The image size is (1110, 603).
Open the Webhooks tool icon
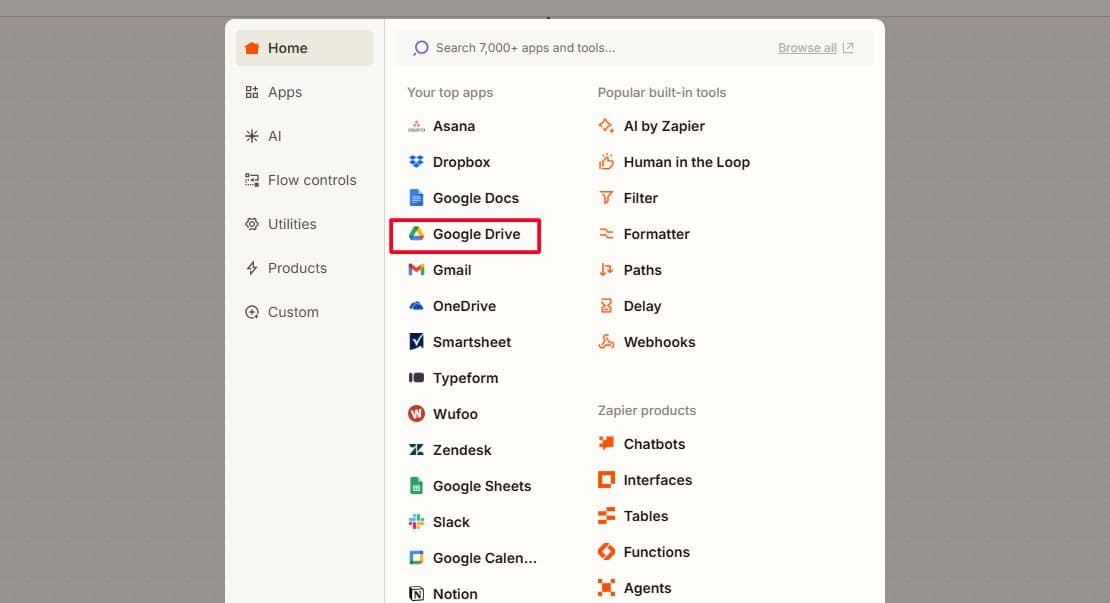tap(606, 342)
